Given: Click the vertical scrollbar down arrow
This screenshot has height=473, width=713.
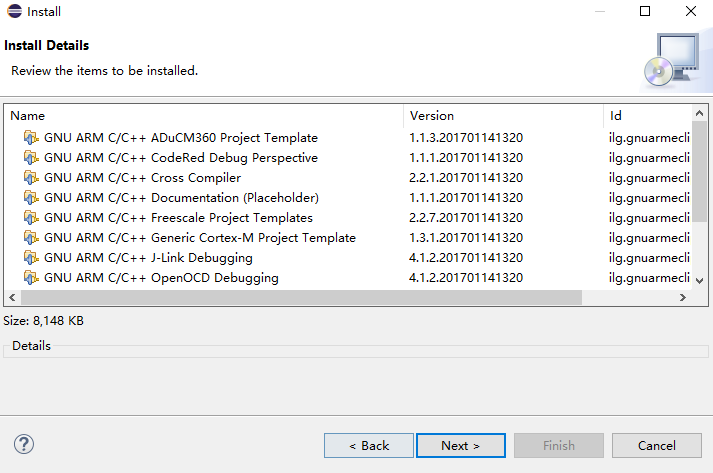Looking at the screenshot, I should [700, 281].
